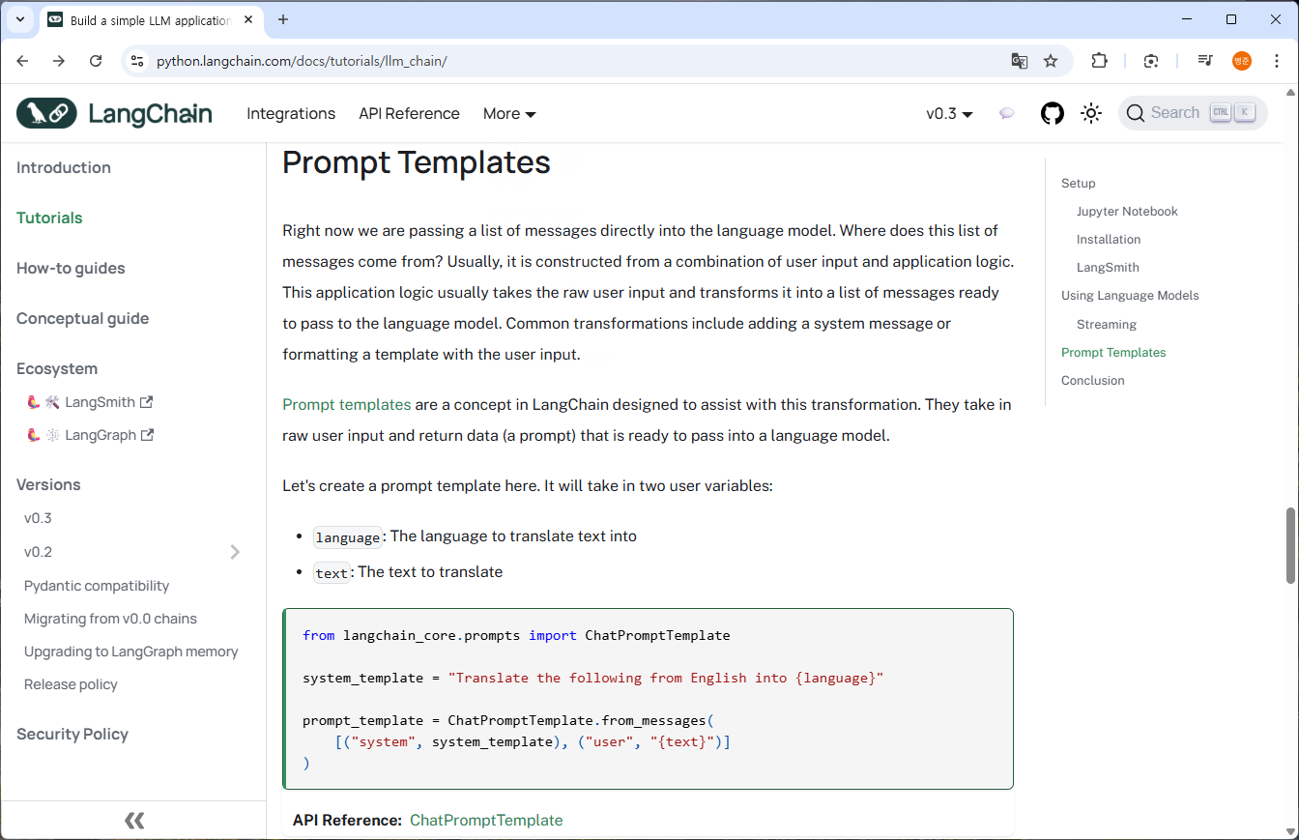This screenshot has height=840, width=1299.
Task: Jump to Setup in table of contents
Action: [x=1078, y=183]
